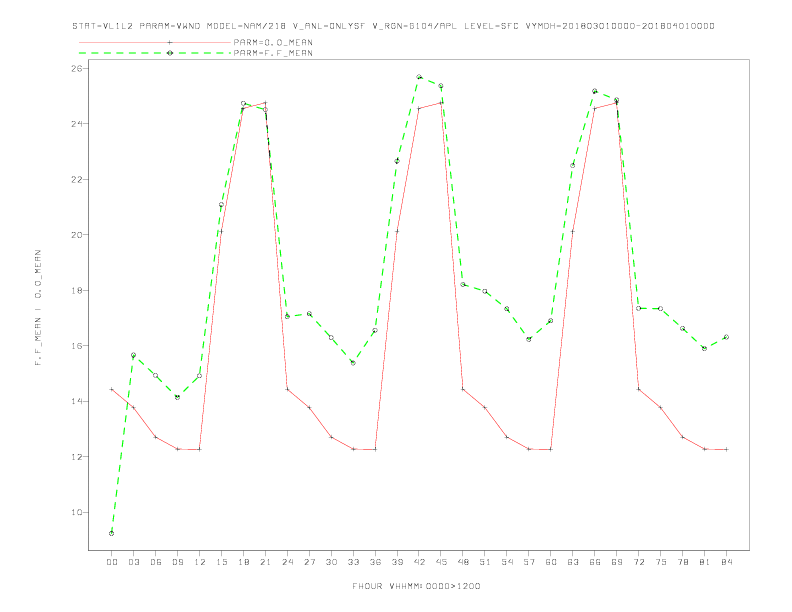Click V_ANL=ONLYSF in the chart title

point(329,26)
